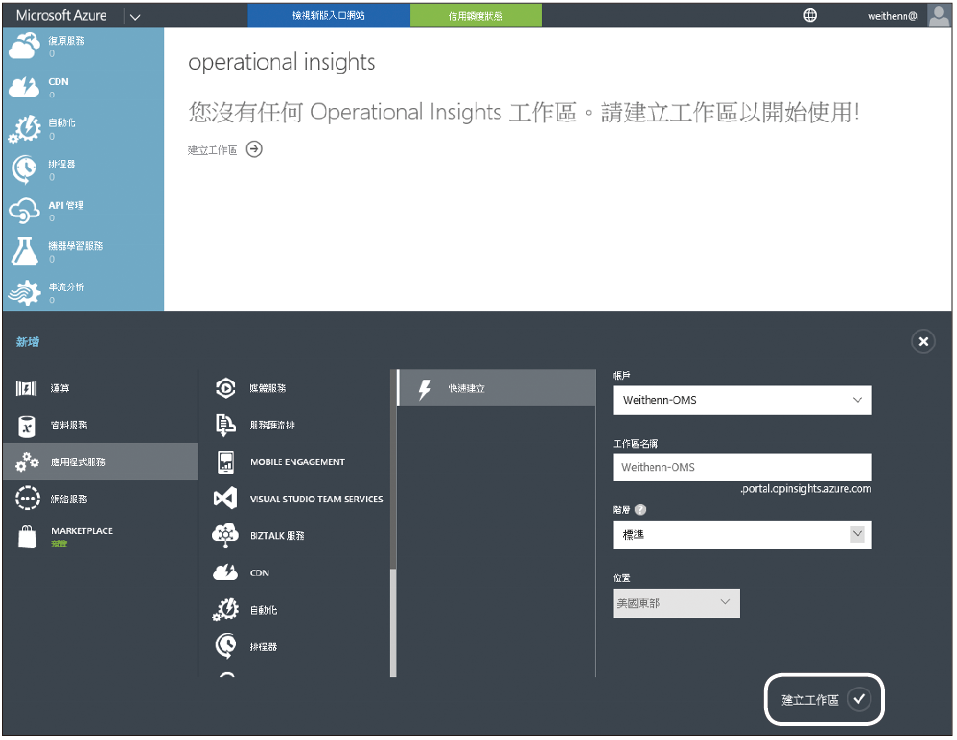Open the 帳戶 dropdown showing Weithenn-OMS
This screenshot has height=740, width=957.
pyautogui.click(x=742, y=400)
